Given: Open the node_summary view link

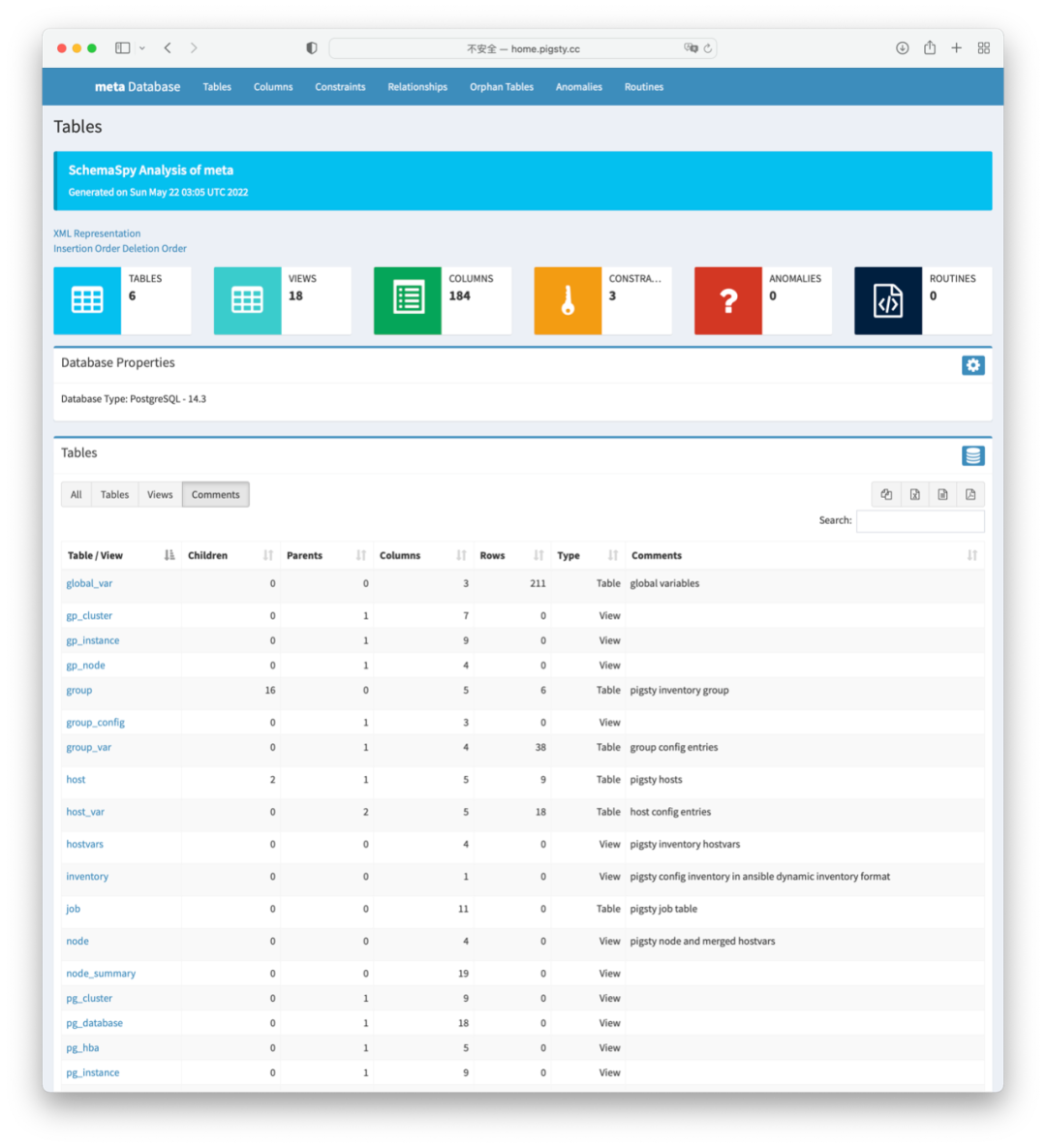Looking at the screenshot, I should [x=101, y=974].
